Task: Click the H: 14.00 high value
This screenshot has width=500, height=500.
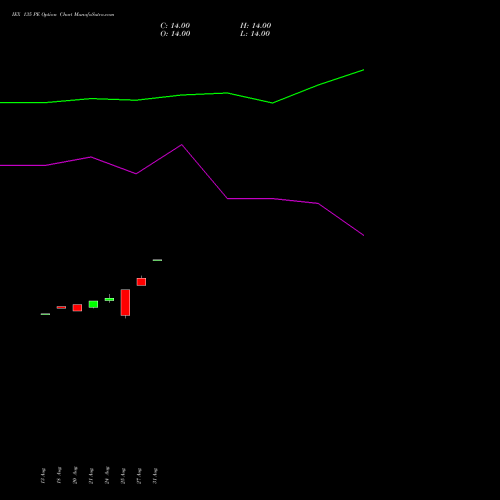Action: tap(256, 26)
